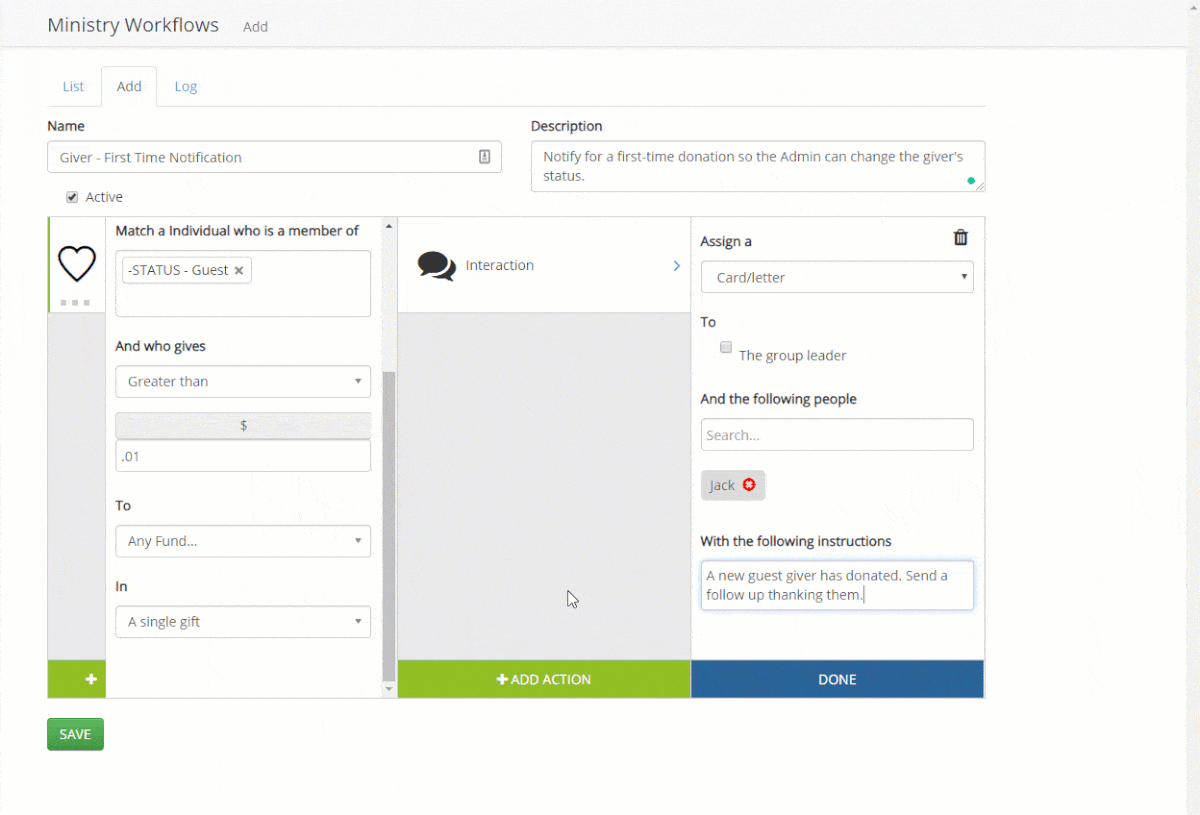Open the A single gift dropdown
This screenshot has width=1200, height=815.
tap(243, 622)
